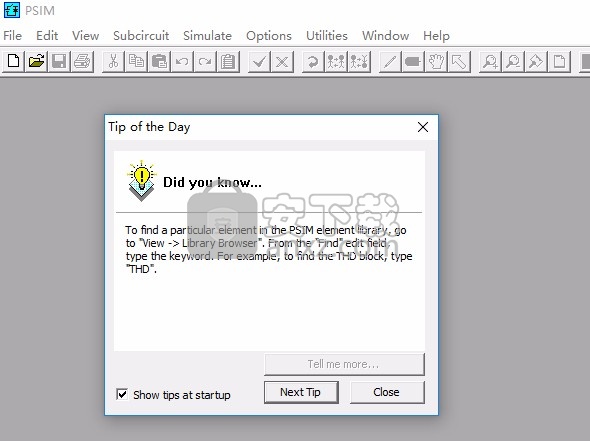Image resolution: width=590 pixels, height=441 pixels.
Task: Click the New file toolbar icon
Action: 14,61
